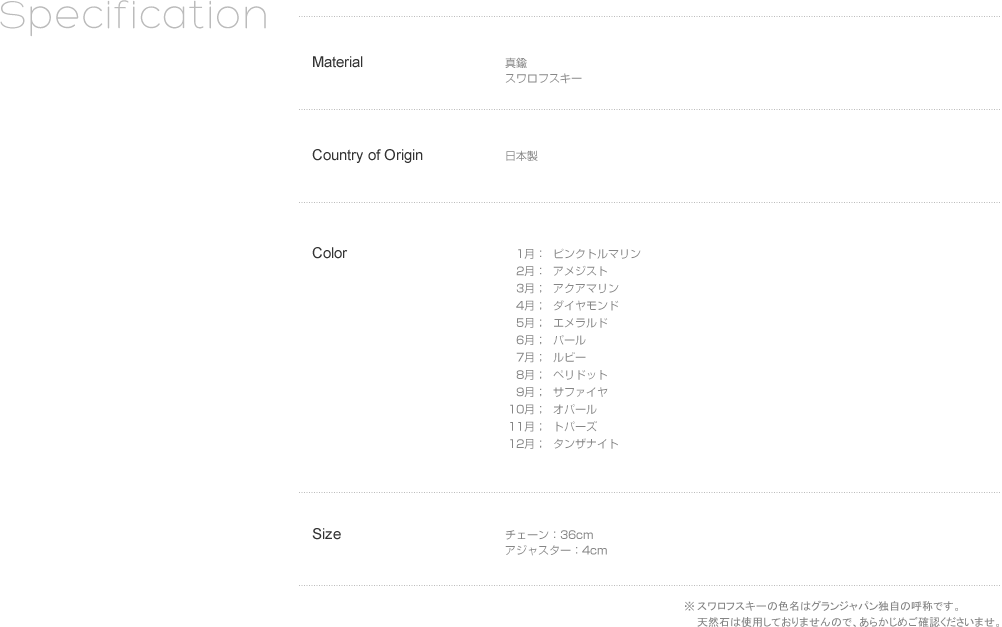Click the Size label
Screen dimensions: 1002x627
coord(326,534)
